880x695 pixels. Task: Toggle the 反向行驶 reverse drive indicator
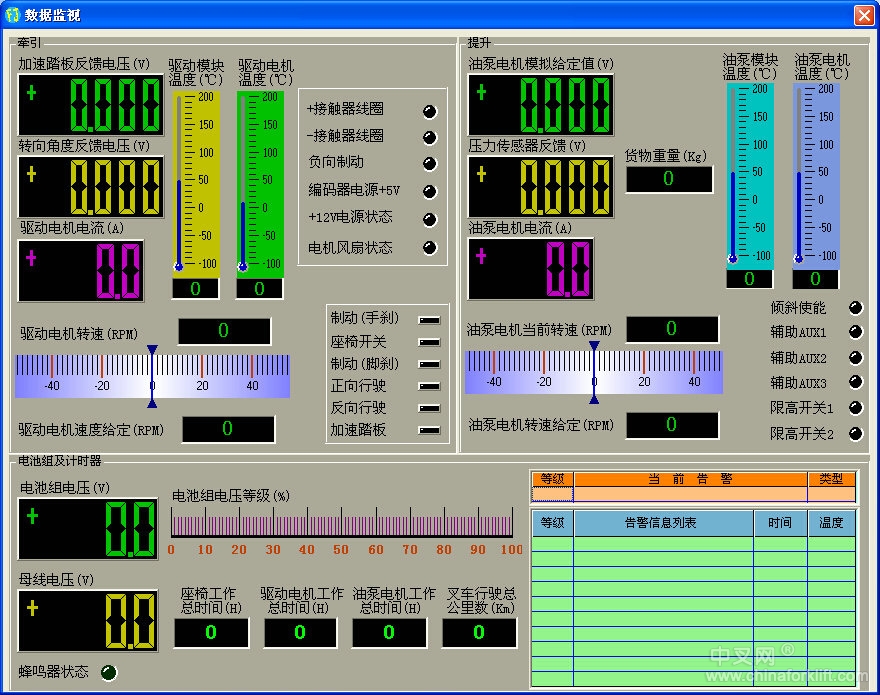(x=429, y=408)
